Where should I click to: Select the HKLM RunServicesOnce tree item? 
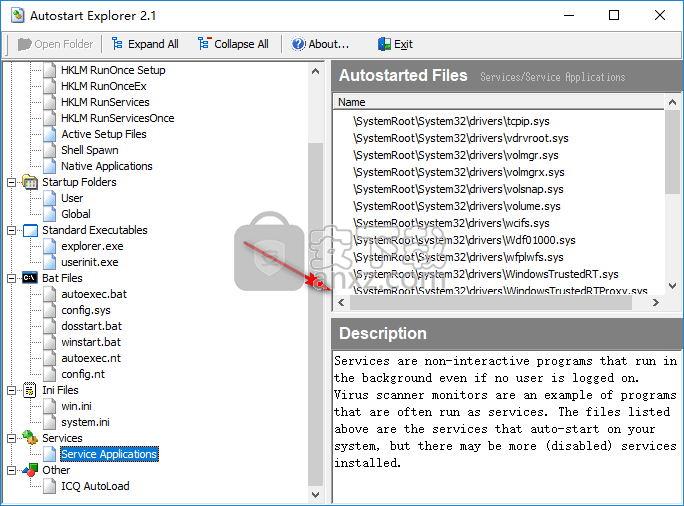coord(117,118)
